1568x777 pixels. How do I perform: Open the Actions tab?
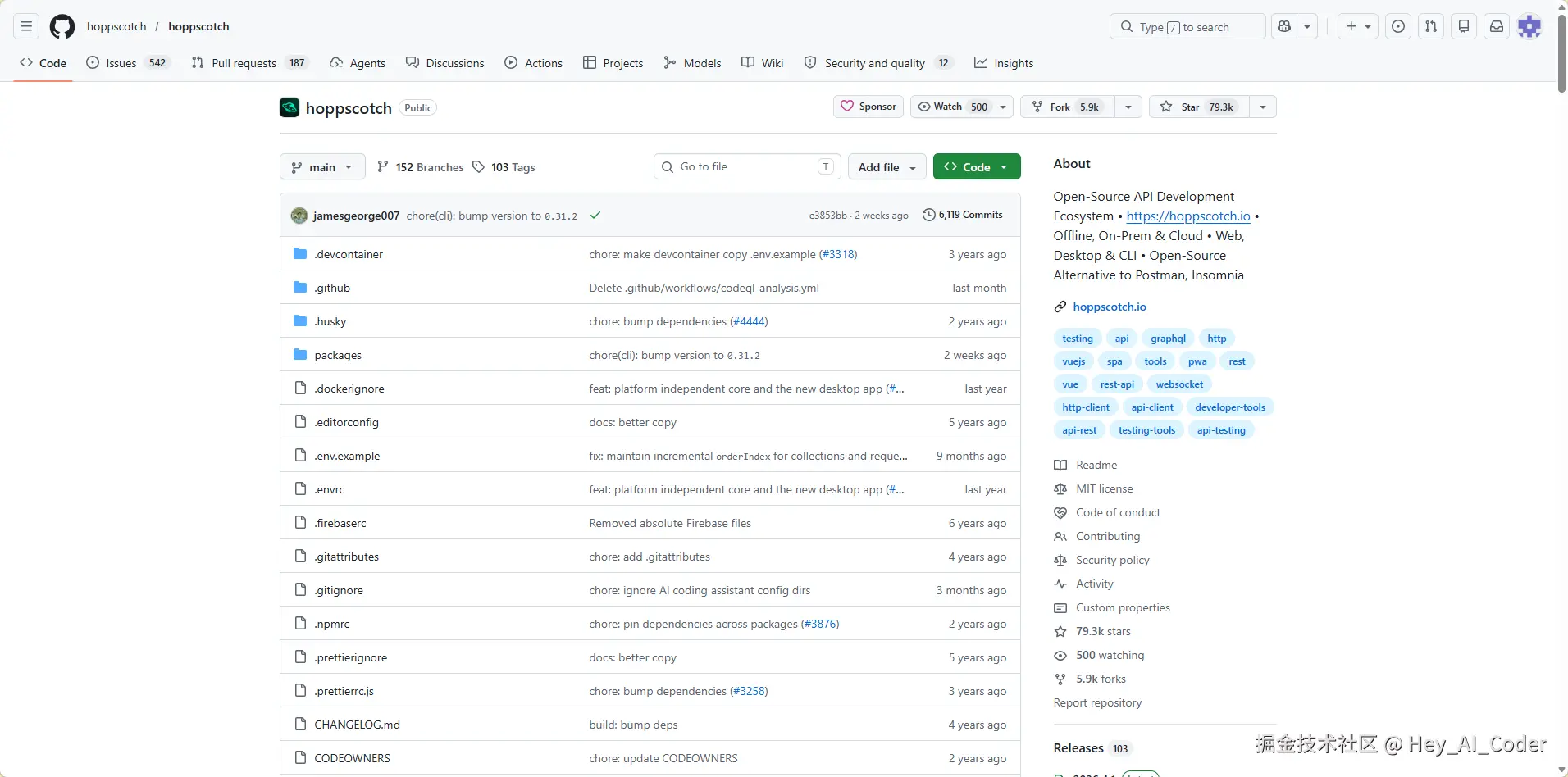pyautogui.click(x=534, y=63)
